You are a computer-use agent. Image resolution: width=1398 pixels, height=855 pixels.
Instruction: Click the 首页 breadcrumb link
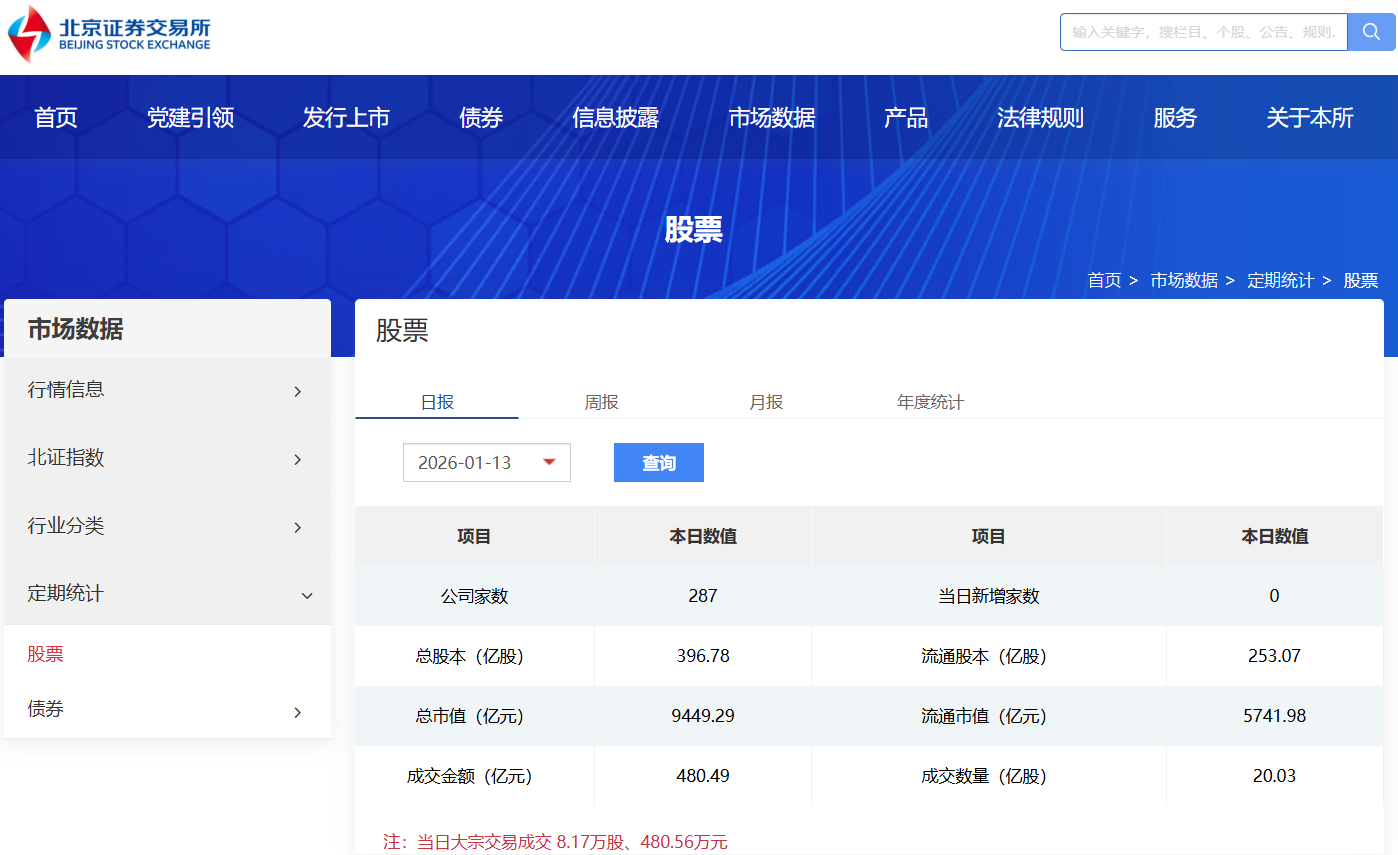pyautogui.click(x=1104, y=280)
